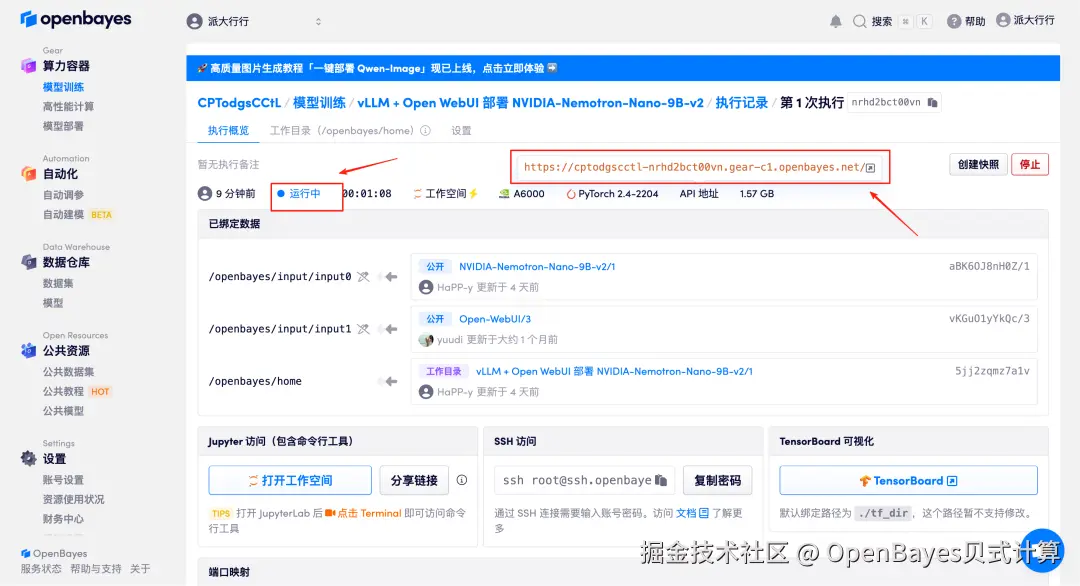Click the yuudi avatar under Open-WebUI/3
The height and width of the screenshot is (586, 1080).
[x=426, y=339]
